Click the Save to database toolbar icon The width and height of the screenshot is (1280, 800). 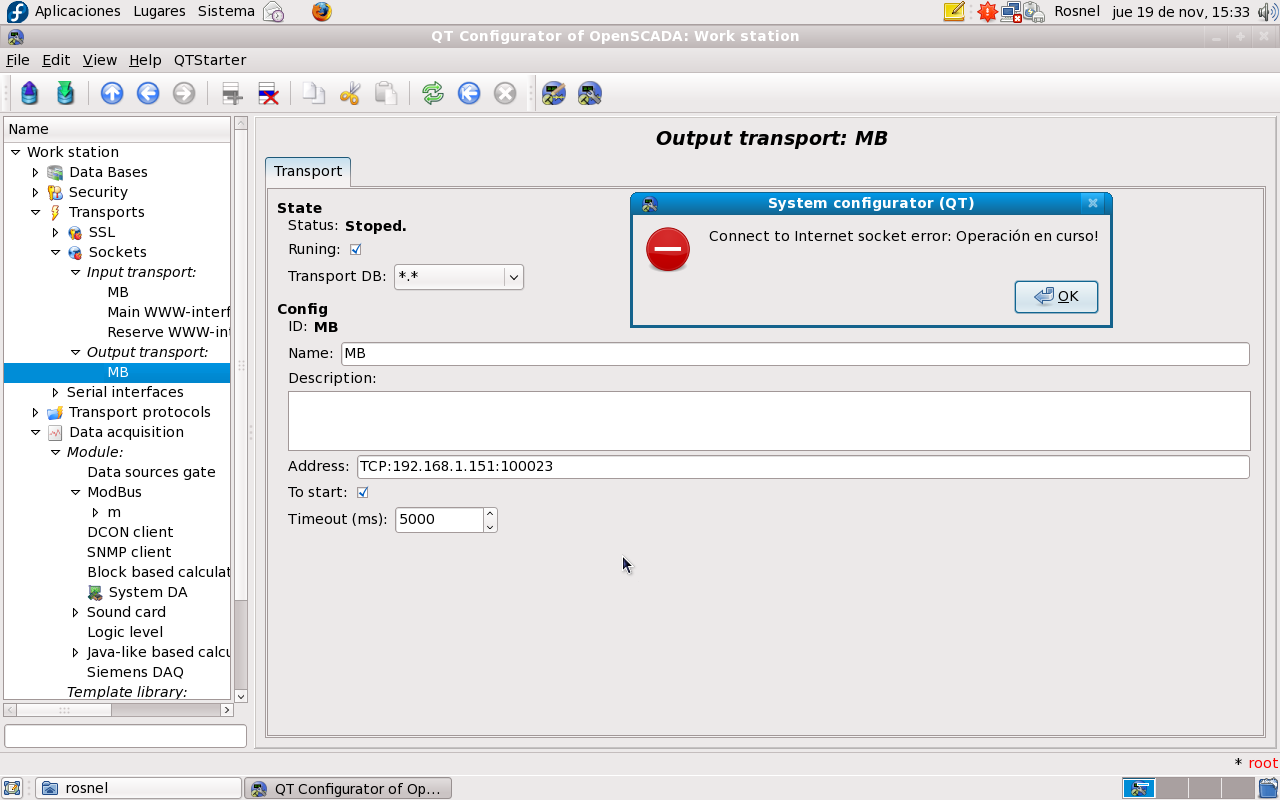coord(66,94)
